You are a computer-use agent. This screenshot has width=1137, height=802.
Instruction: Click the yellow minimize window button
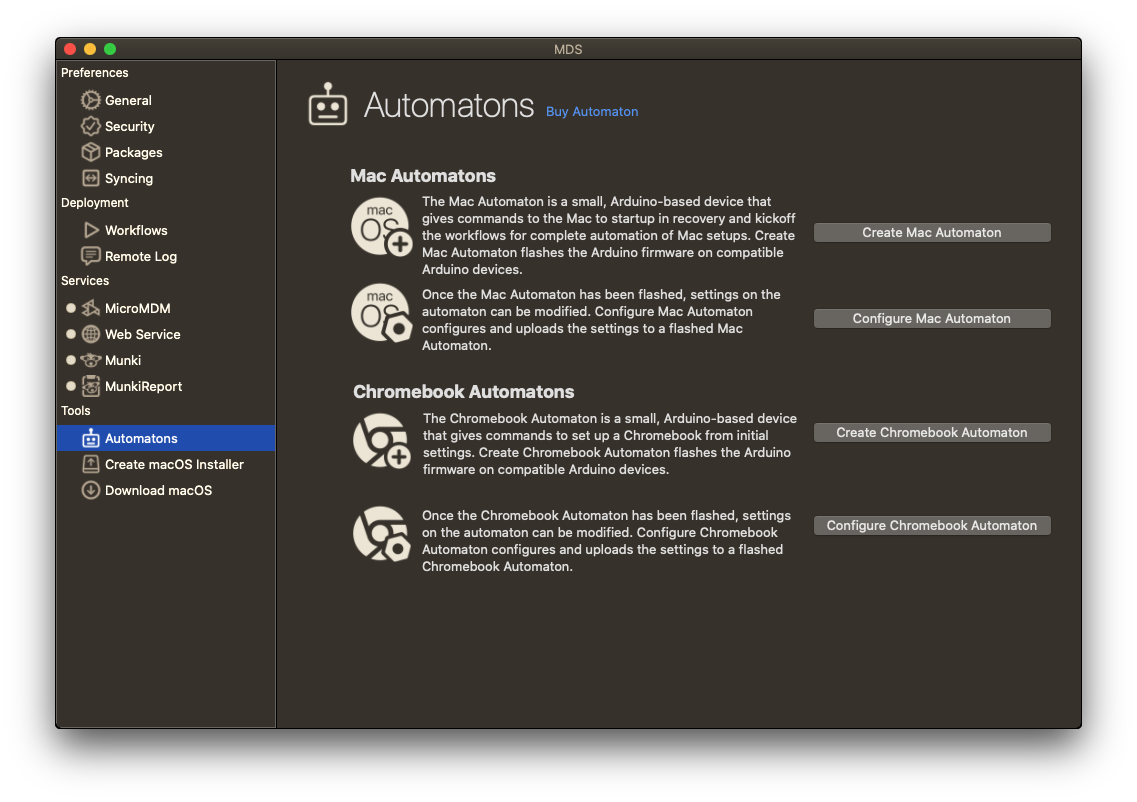coord(90,49)
